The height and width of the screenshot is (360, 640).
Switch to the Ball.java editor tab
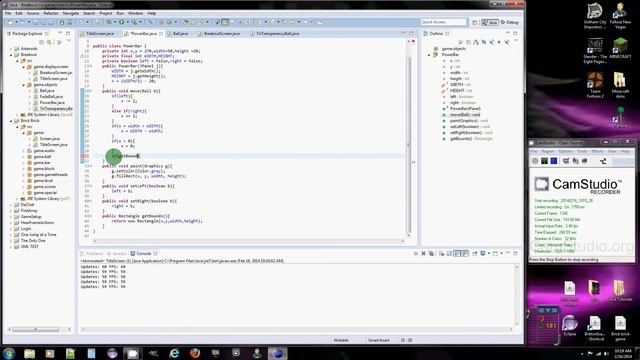(180, 33)
